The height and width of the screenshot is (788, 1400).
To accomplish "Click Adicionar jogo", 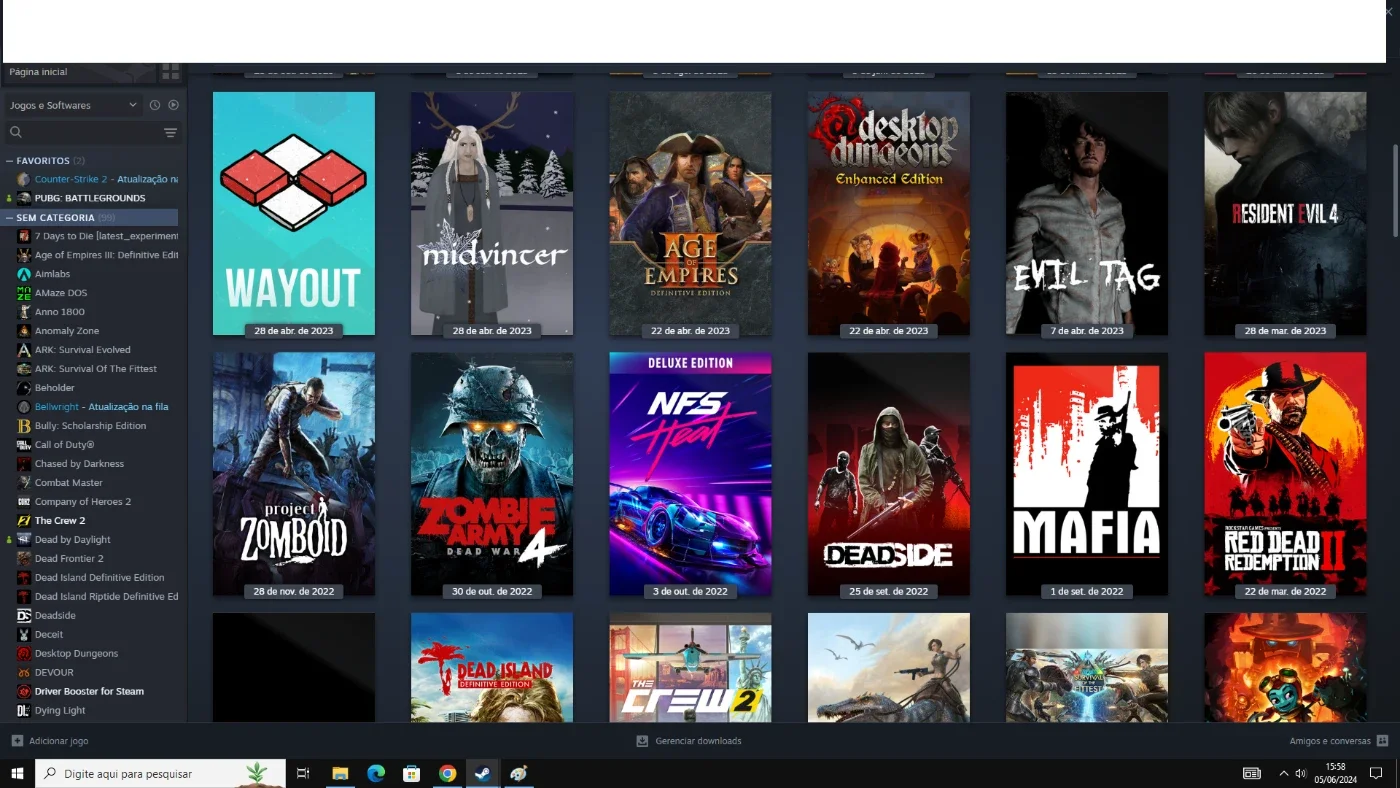I will tap(59, 741).
